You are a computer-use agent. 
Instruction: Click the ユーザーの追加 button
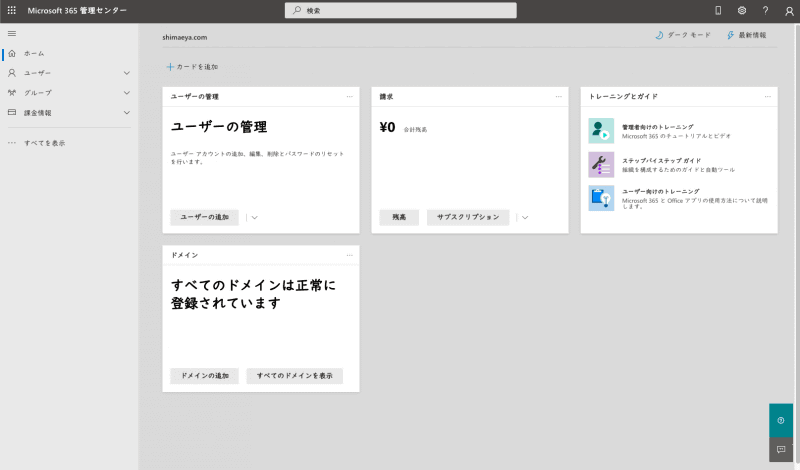click(205, 217)
